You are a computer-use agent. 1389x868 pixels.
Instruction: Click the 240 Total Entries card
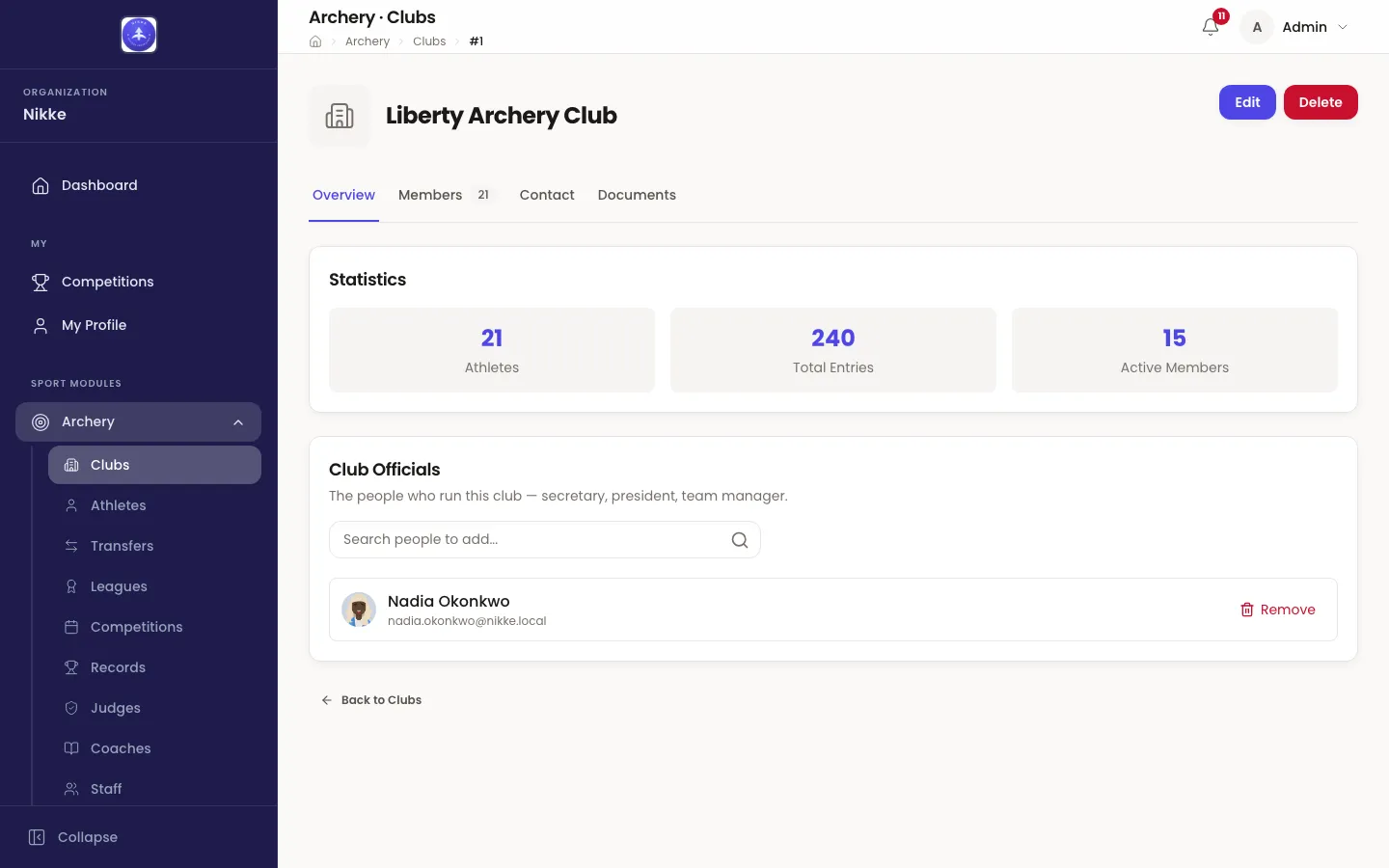[x=833, y=350]
